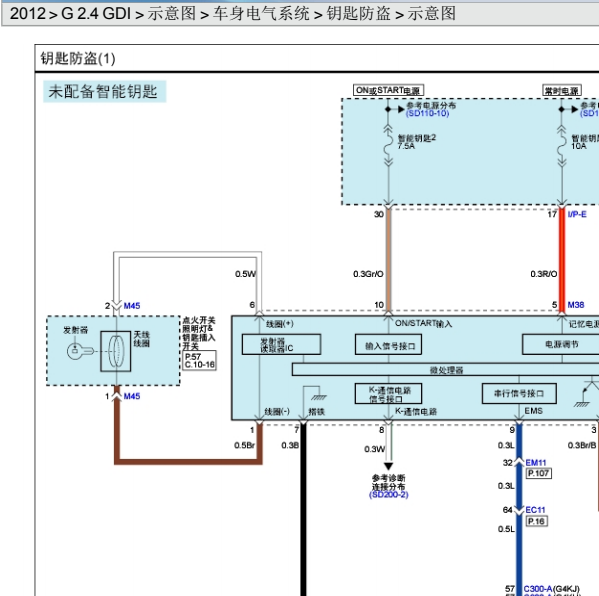Click the 电源调节 block
This screenshot has height=596, width=599.
point(561,345)
